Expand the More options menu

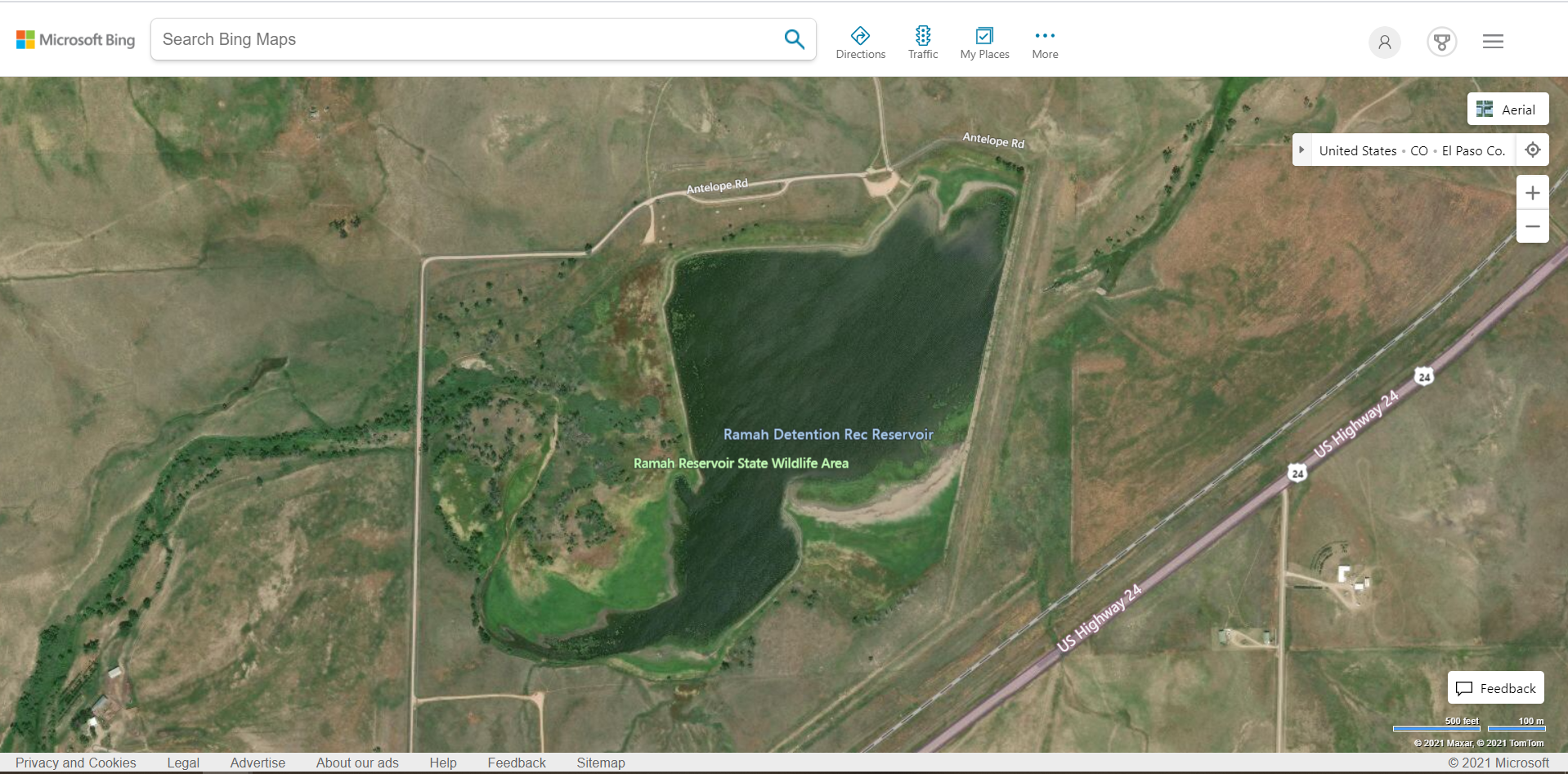click(x=1045, y=43)
